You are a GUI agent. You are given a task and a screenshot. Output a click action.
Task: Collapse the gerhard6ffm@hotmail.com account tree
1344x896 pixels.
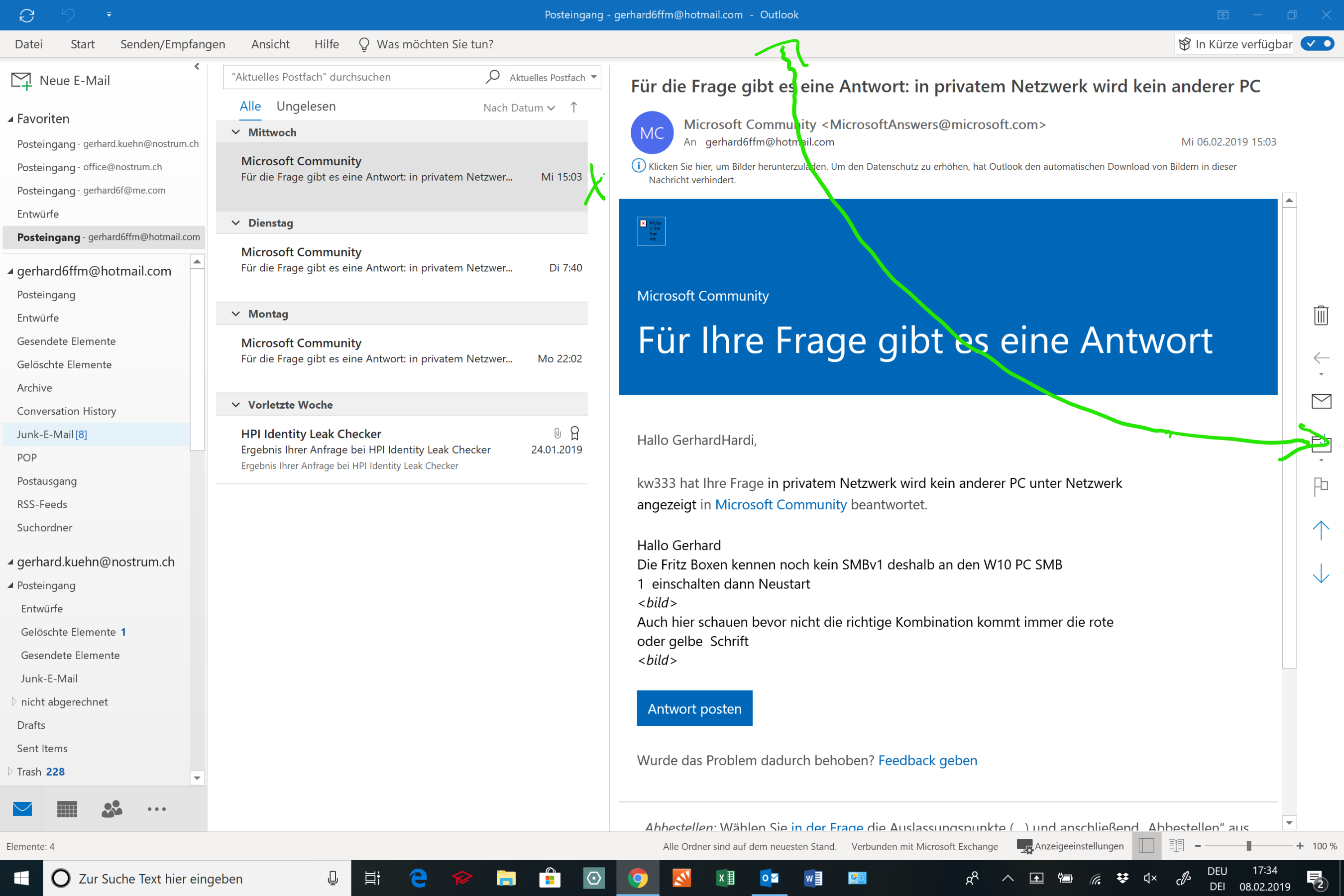10,271
